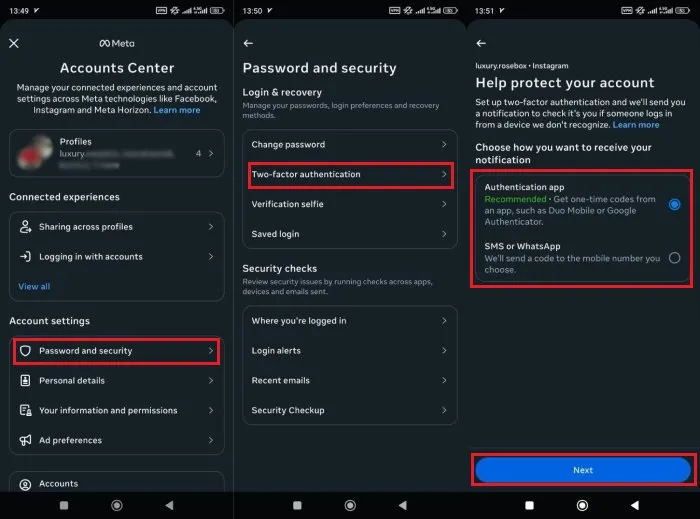Screen dimensions: 700x519
Task: Tap chevron on Two-factor authentication row
Action: click(x=444, y=174)
